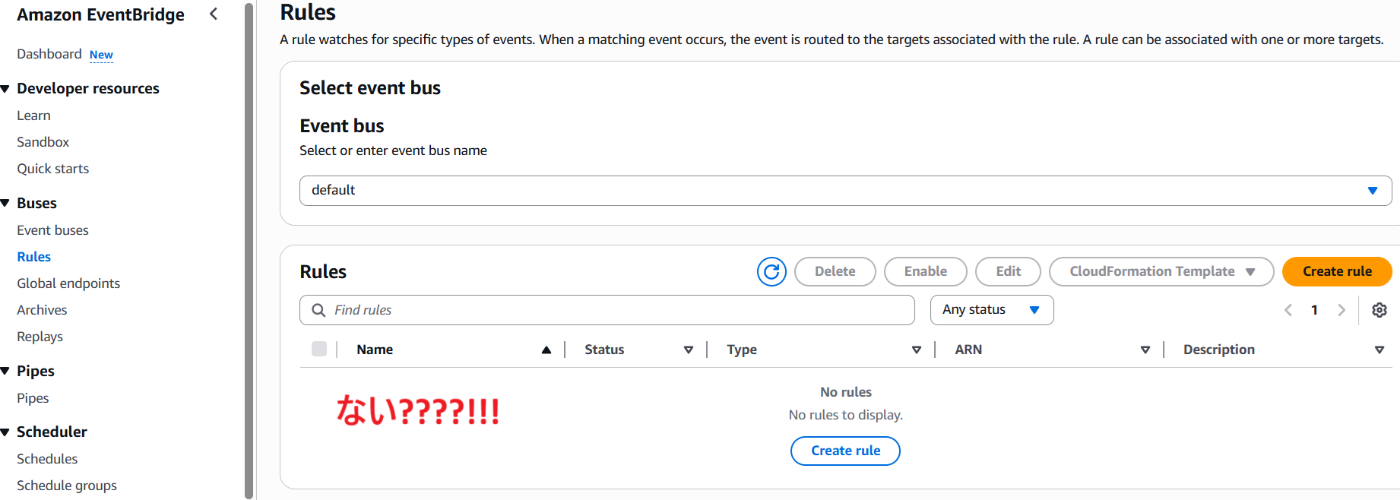Sort rules by Name column arrow
The image size is (1400, 500).
546,350
